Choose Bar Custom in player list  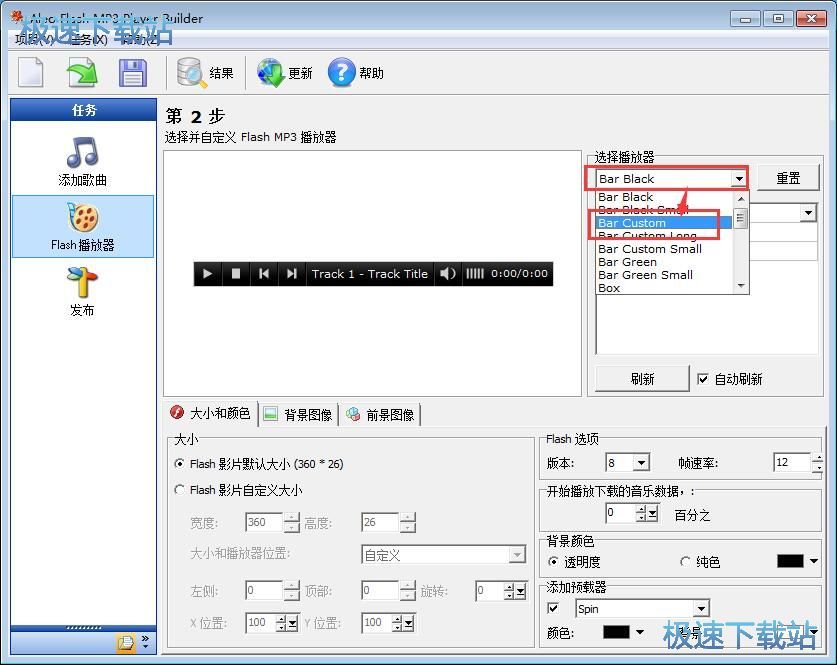click(x=664, y=223)
